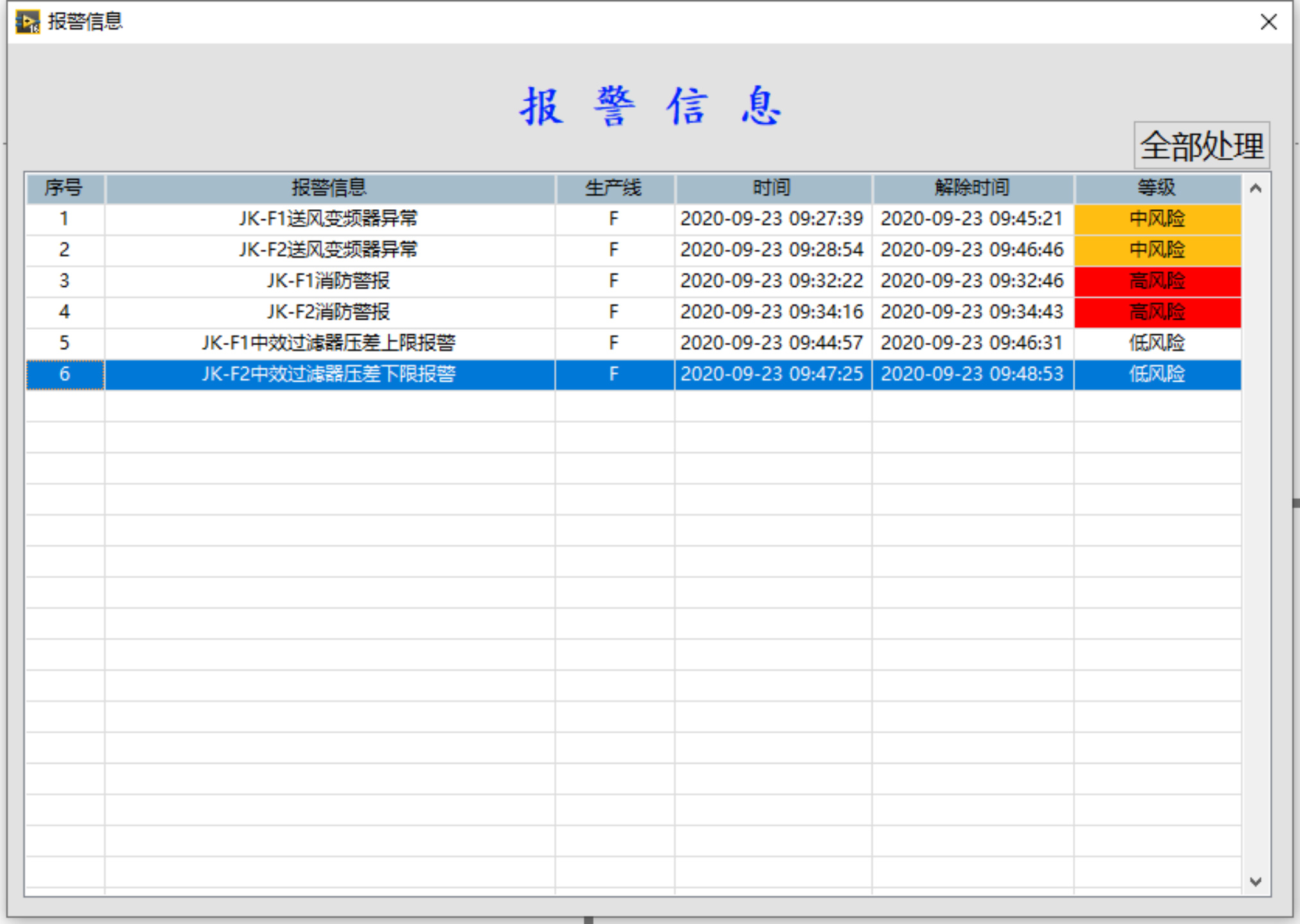The width and height of the screenshot is (1300, 924).
Task: Click the 等级 column header
Action: click(x=1157, y=188)
